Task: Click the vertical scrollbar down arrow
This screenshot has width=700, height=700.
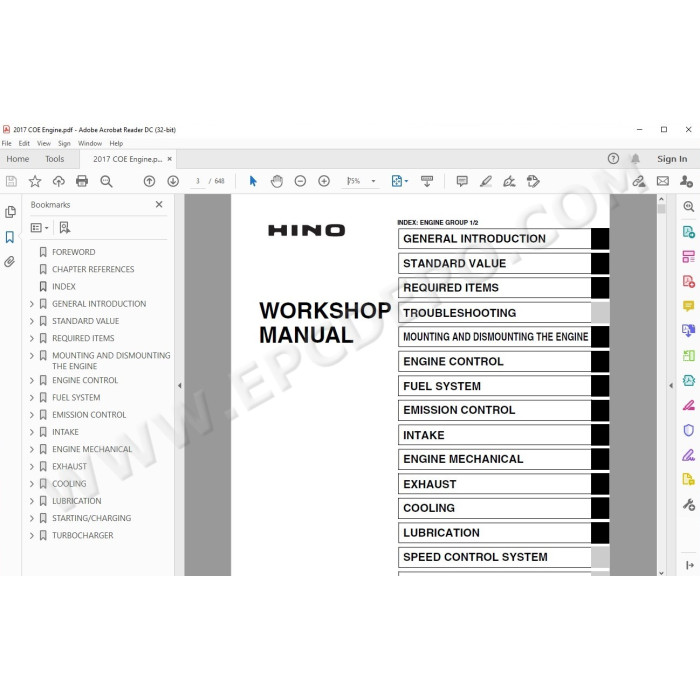Action: click(662, 573)
